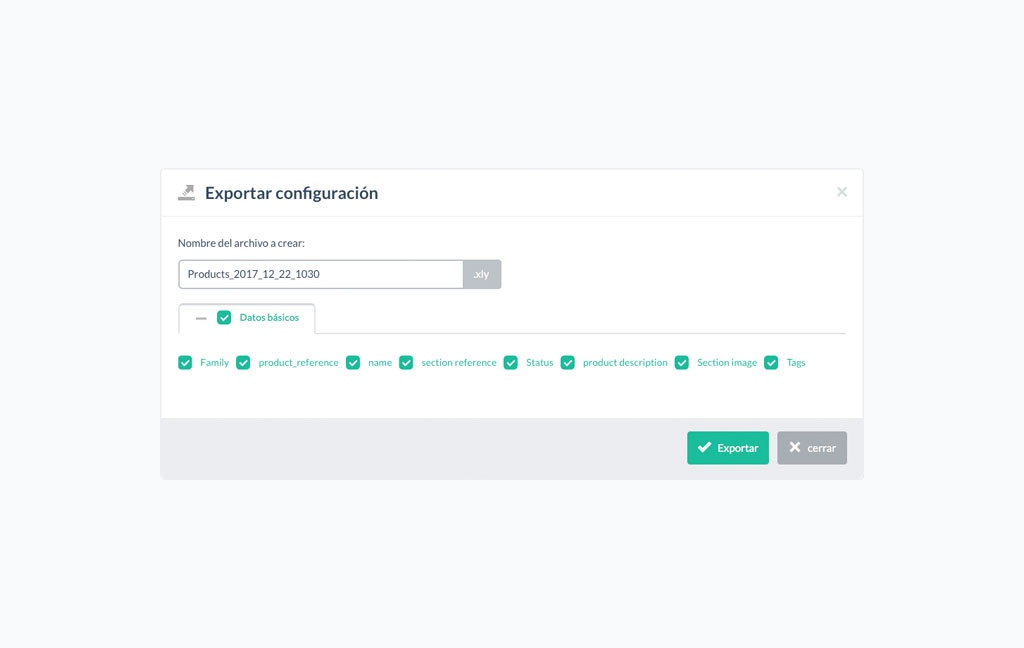
Task: Toggle the name checkbox
Action: click(353, 363)
